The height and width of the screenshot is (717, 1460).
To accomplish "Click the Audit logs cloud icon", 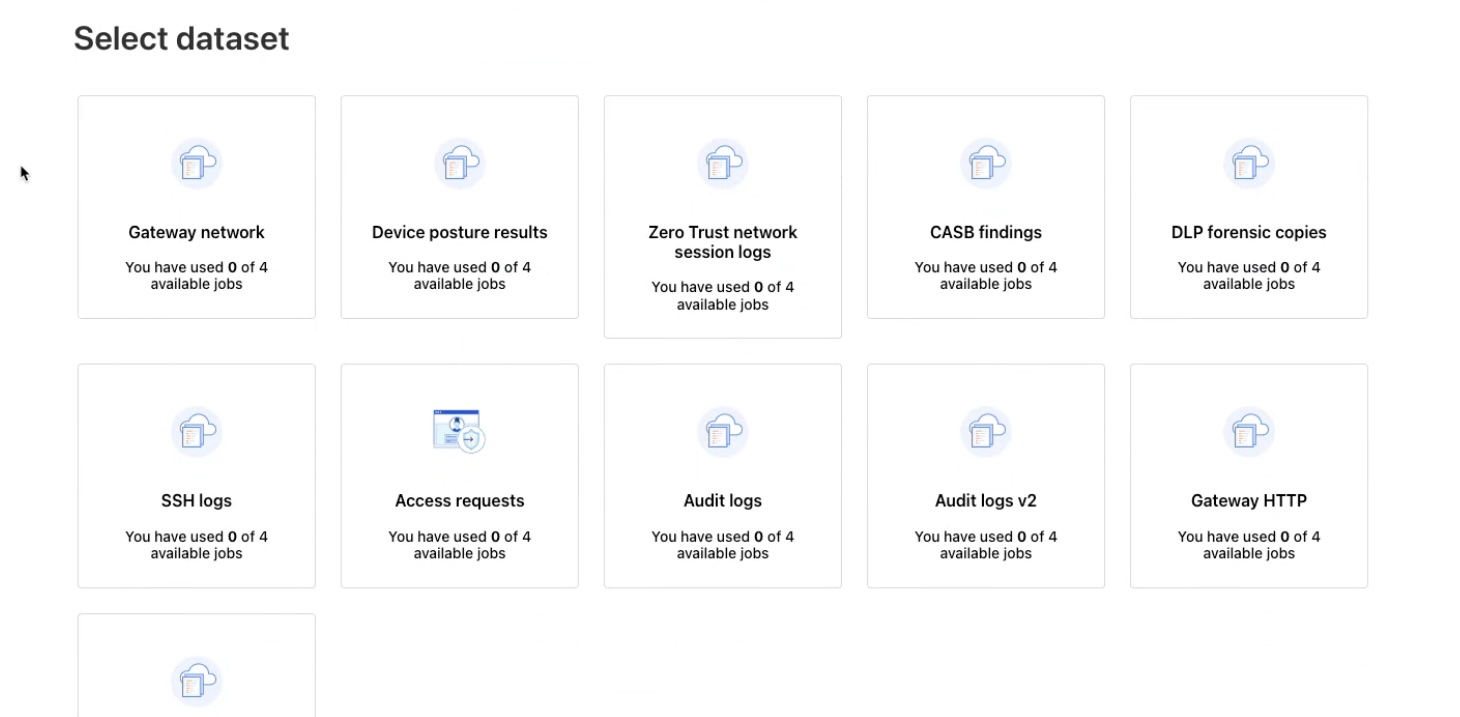I will click(x=723, y=432).
